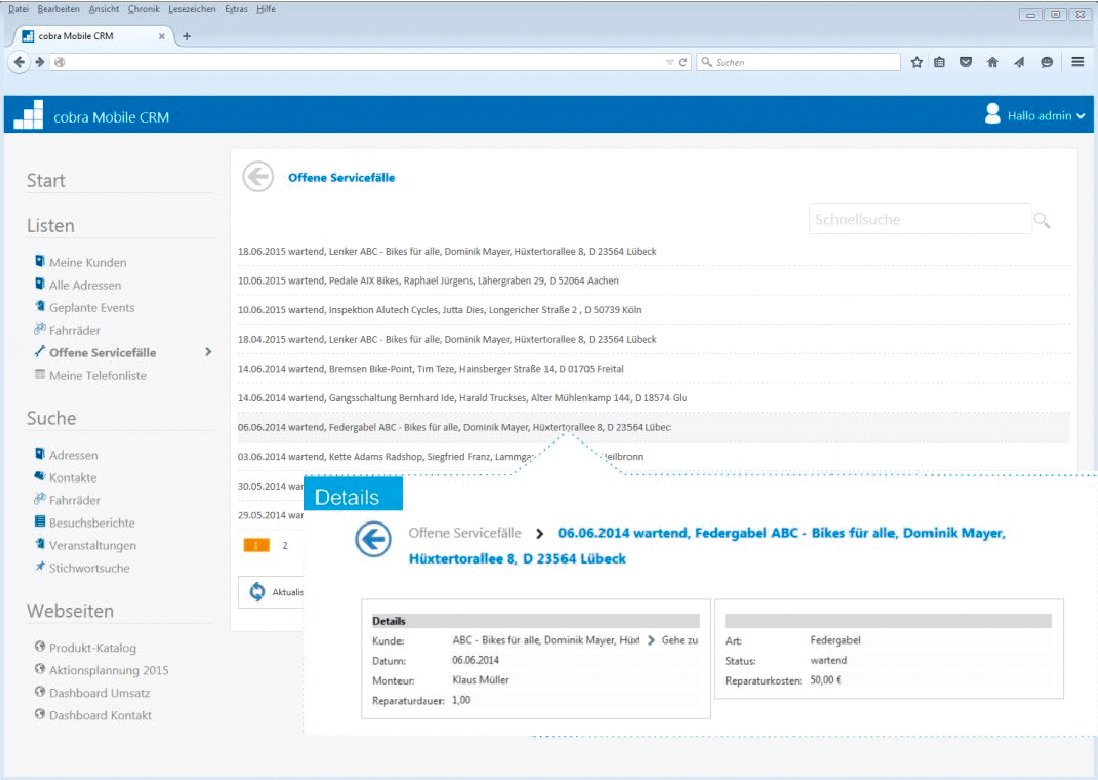The width and height of the screenshot is (1098, 780).
Task: Open the Extras menu in menu bar
Action: tap(235, 9)
